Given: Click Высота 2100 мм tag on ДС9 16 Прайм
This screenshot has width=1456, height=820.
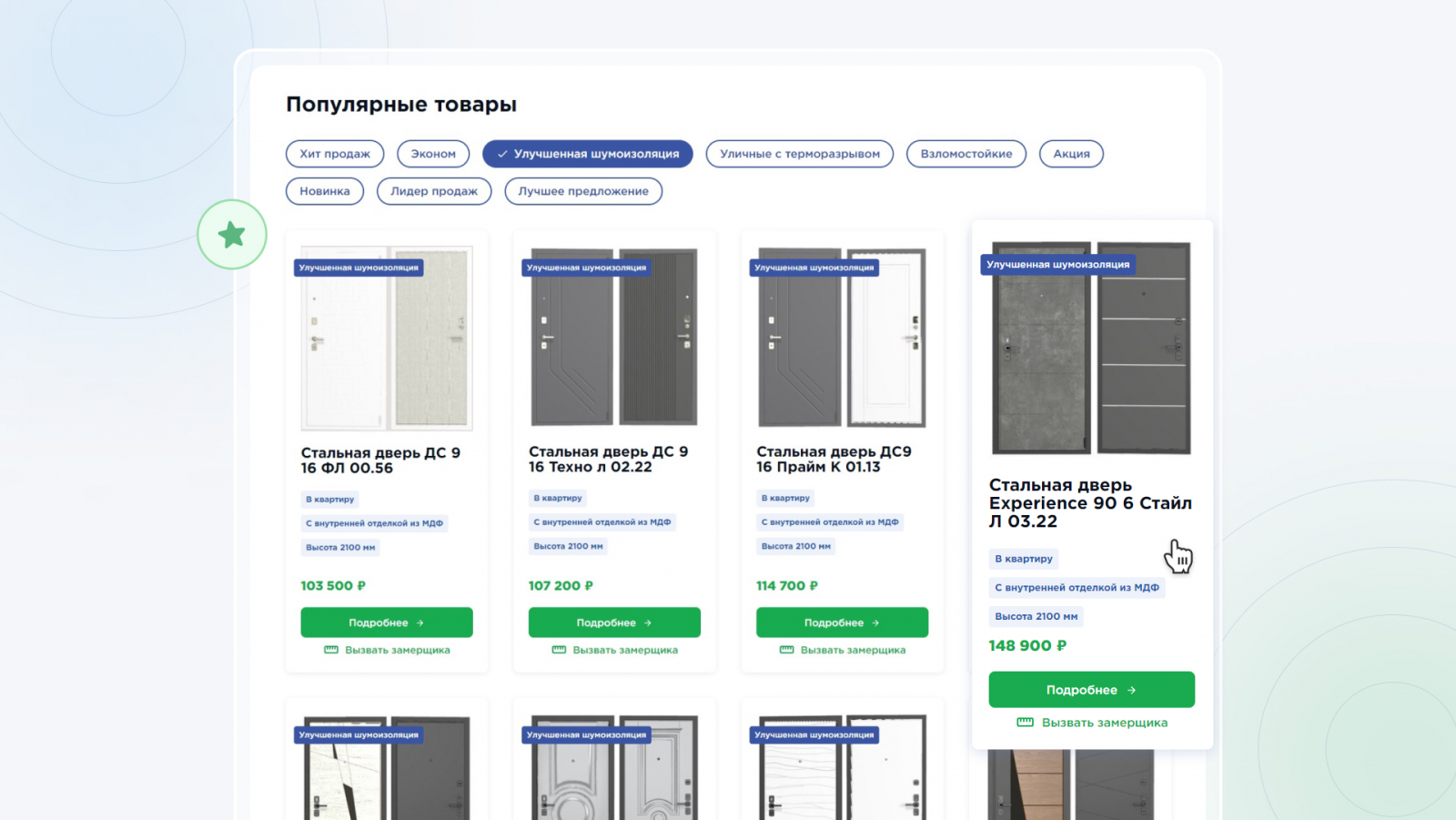Looking at the screenshot, I should [795, 547].
